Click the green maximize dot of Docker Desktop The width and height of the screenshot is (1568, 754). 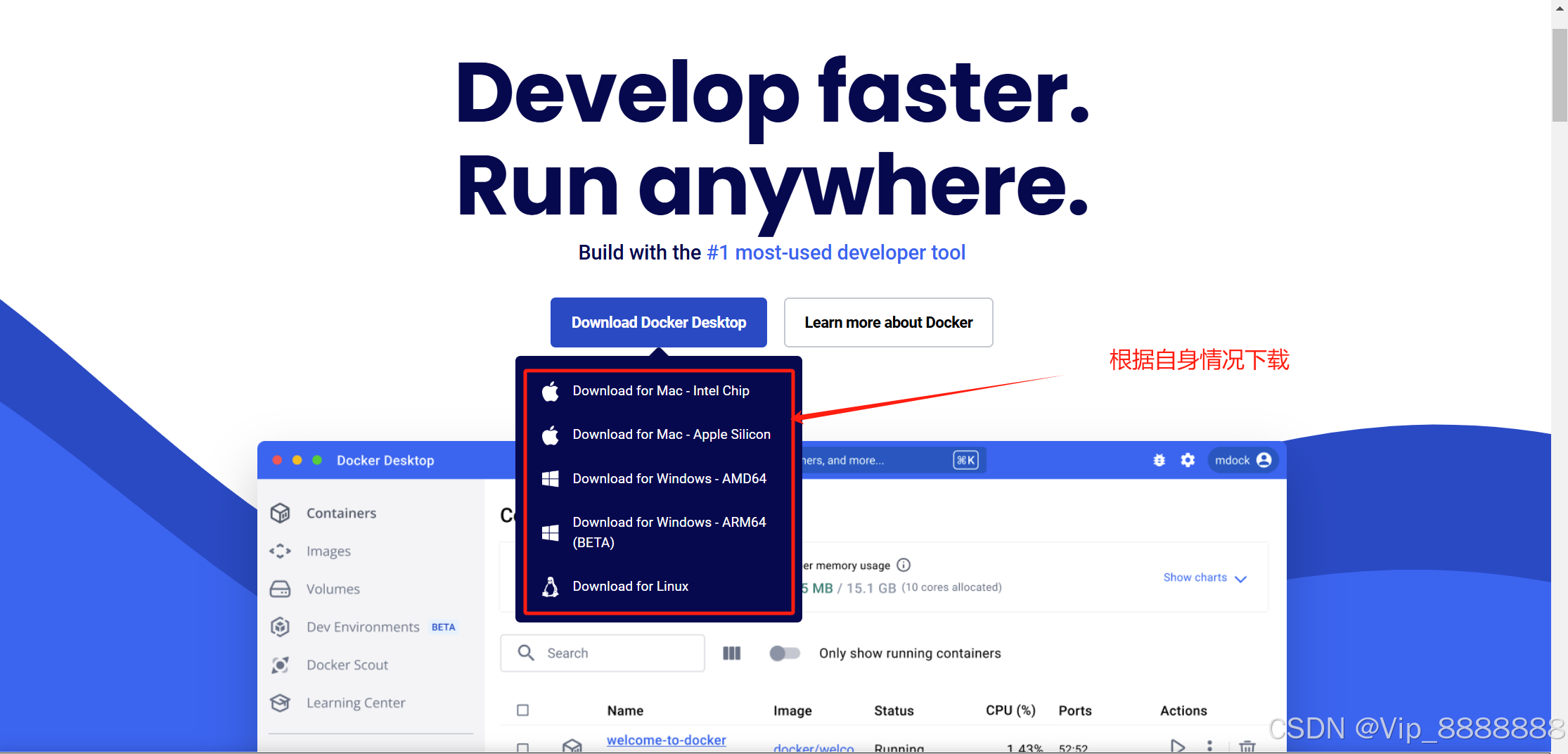click(x=317, y=460)
